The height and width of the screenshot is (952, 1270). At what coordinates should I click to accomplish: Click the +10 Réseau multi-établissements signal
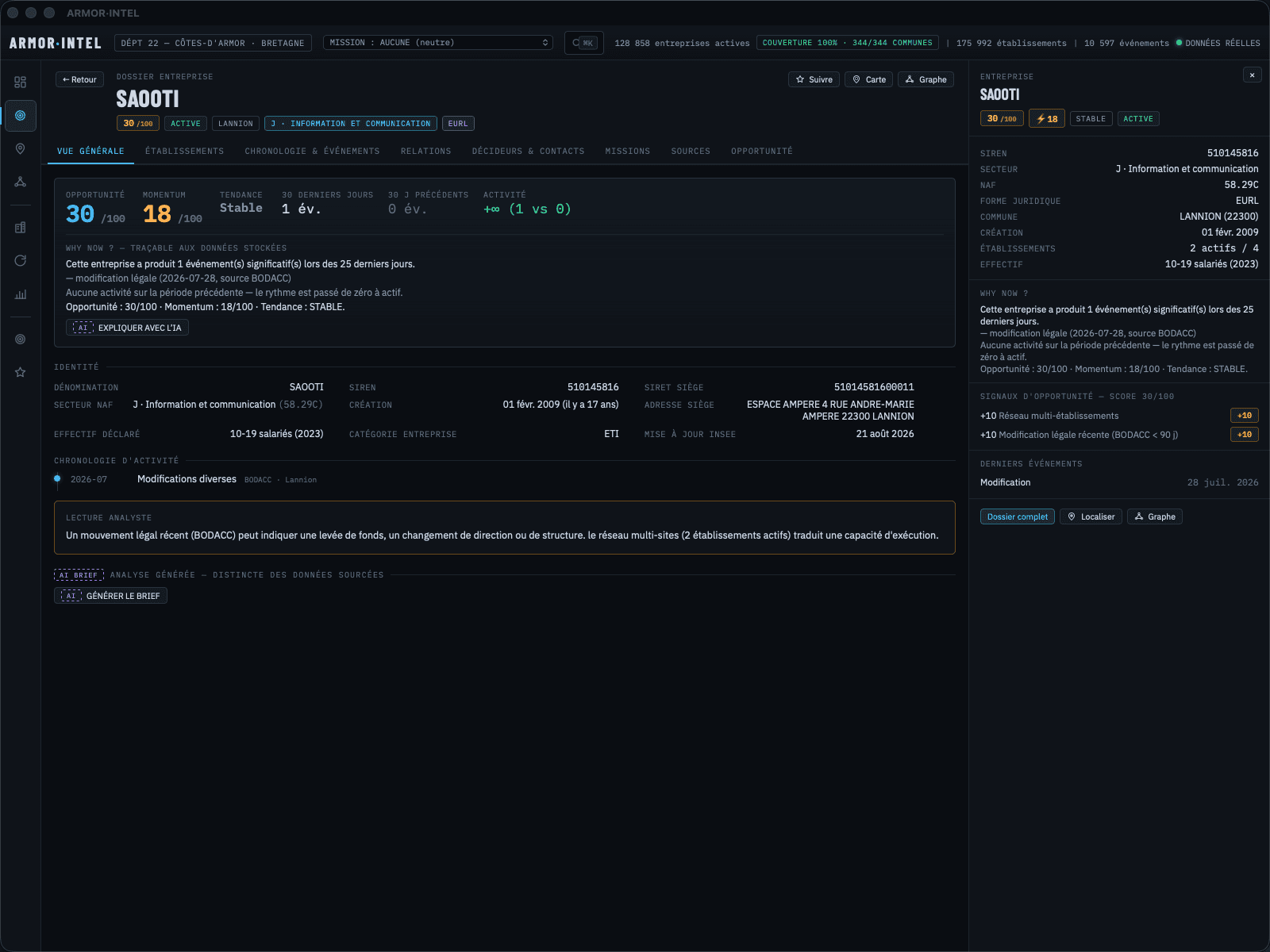pos(1119,416)
